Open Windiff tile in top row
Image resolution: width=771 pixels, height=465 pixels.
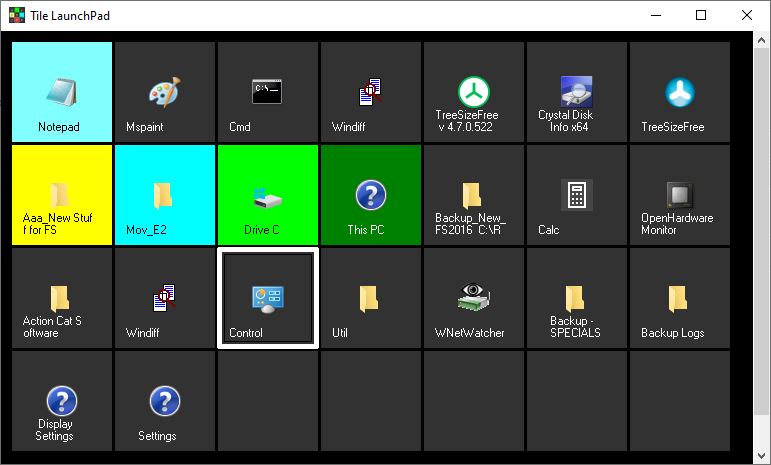pyautogui.click(x=370, y=92)
